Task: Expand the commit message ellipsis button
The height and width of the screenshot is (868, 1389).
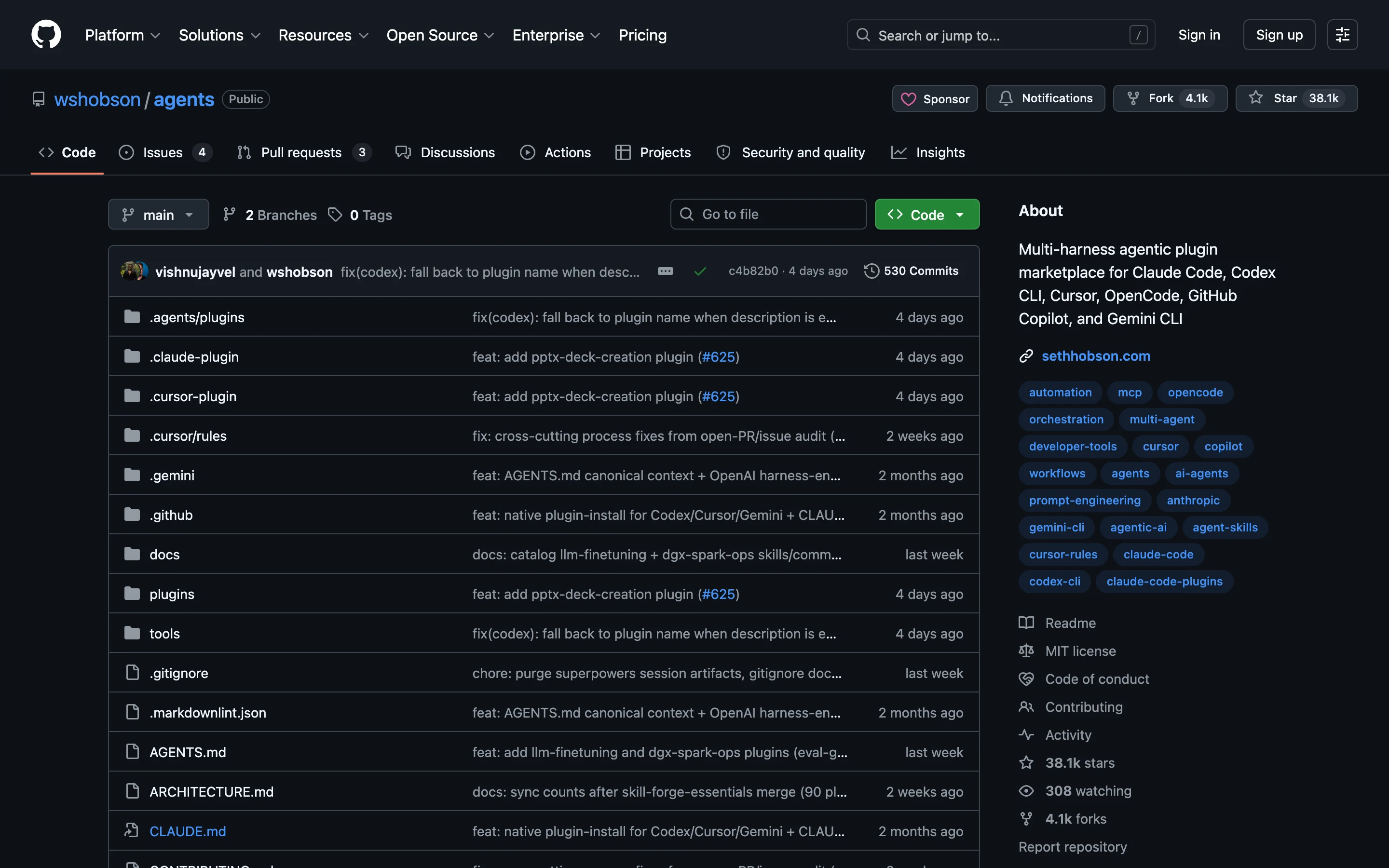Action: pos(665,271)
